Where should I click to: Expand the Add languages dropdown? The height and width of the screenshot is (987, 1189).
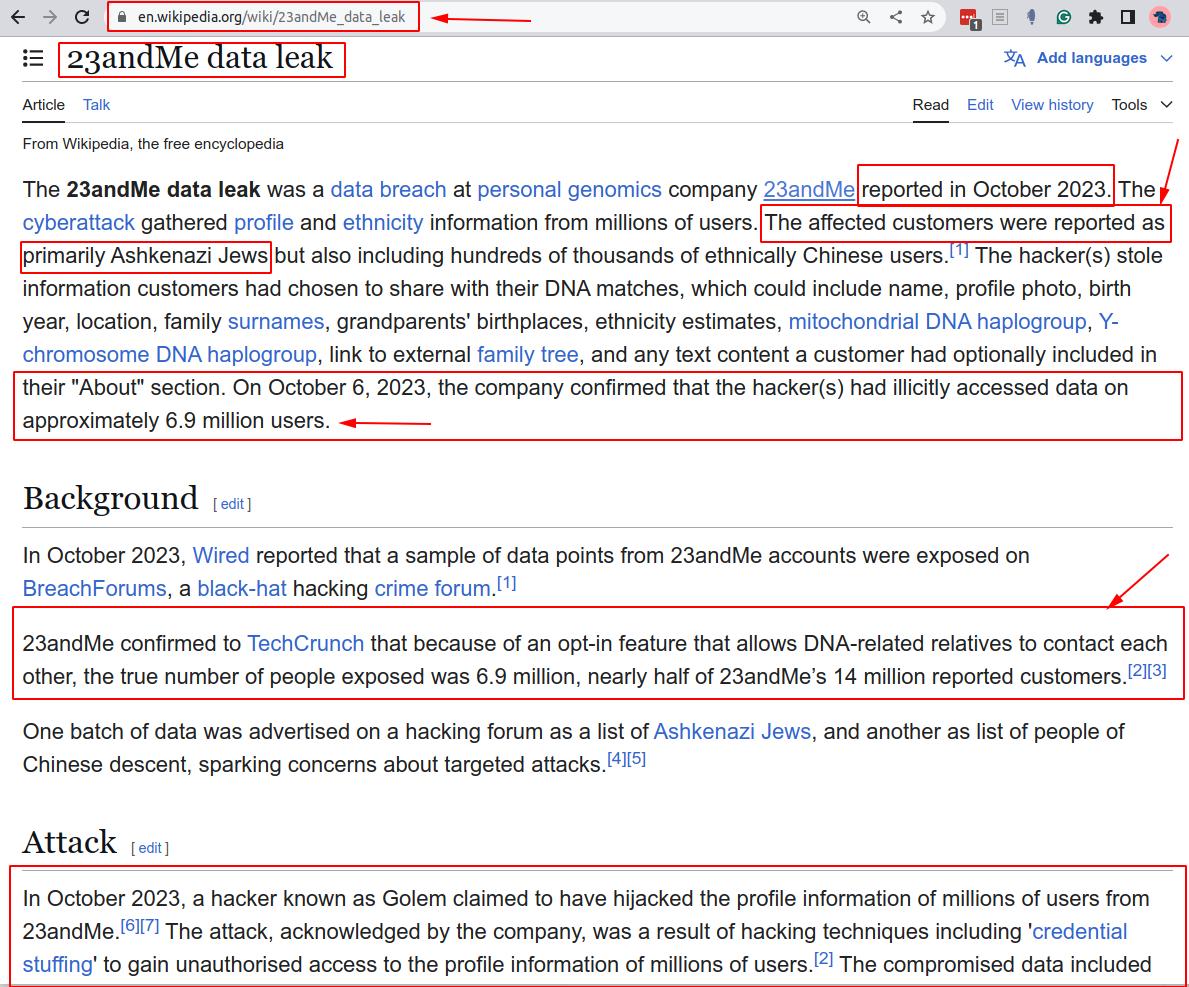click(1088, 58)
